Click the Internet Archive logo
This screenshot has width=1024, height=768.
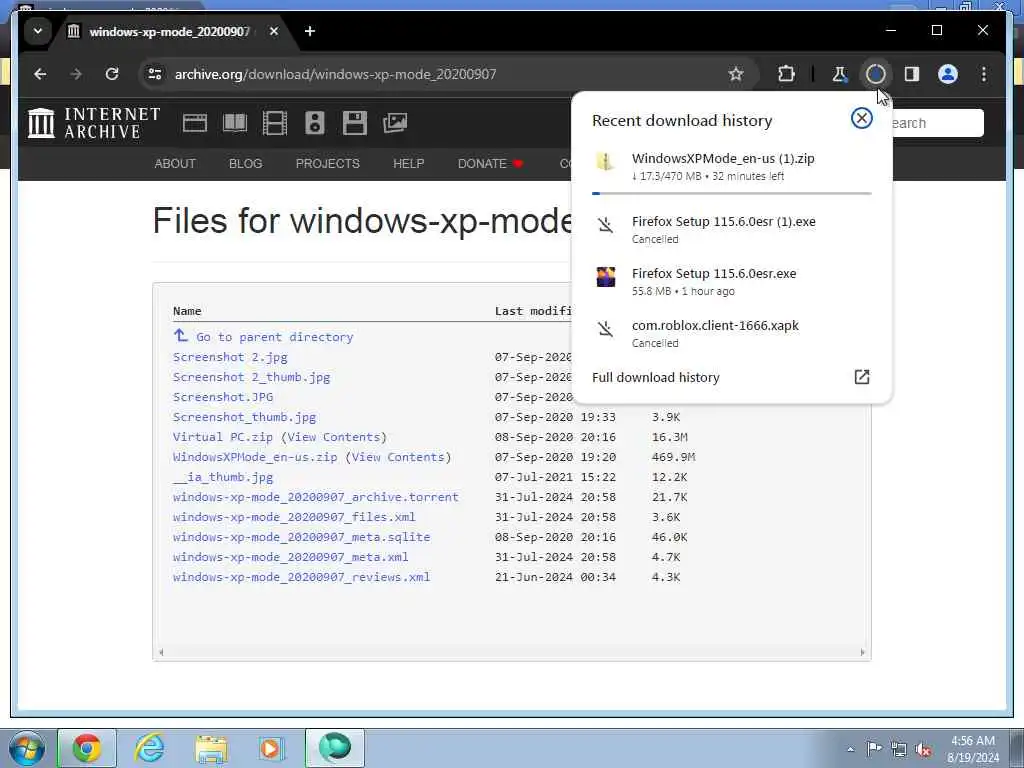pos(94,123)
